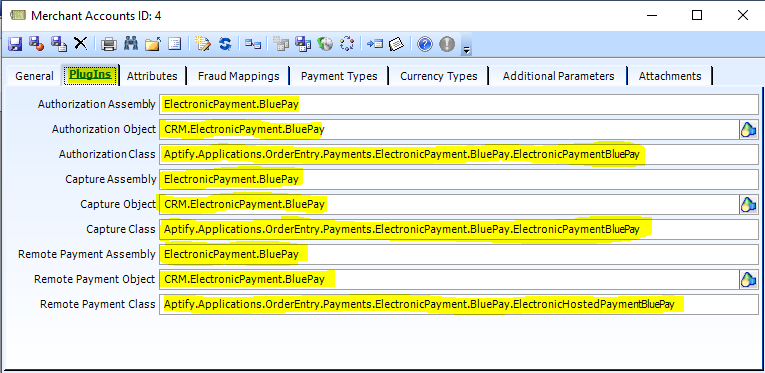Click the blue refresh arrows icon
Screen dimensions: 765x373
[224, 44]
